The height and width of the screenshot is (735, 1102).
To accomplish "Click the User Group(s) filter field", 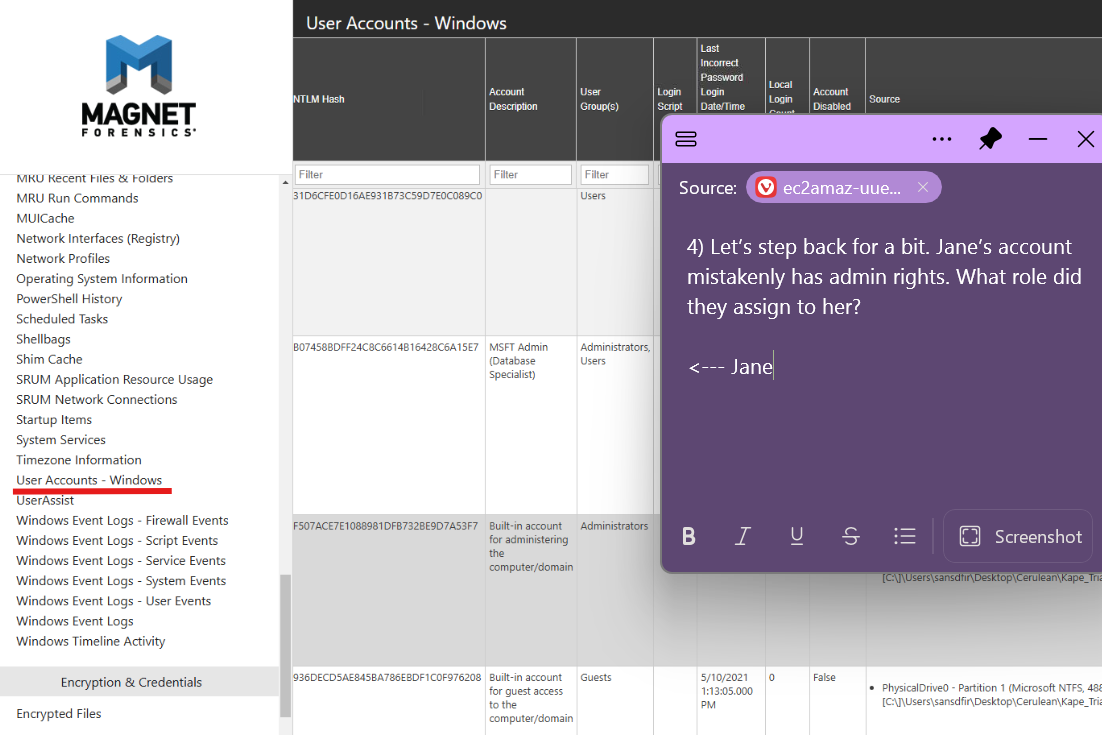I will [x=614, y=174].
